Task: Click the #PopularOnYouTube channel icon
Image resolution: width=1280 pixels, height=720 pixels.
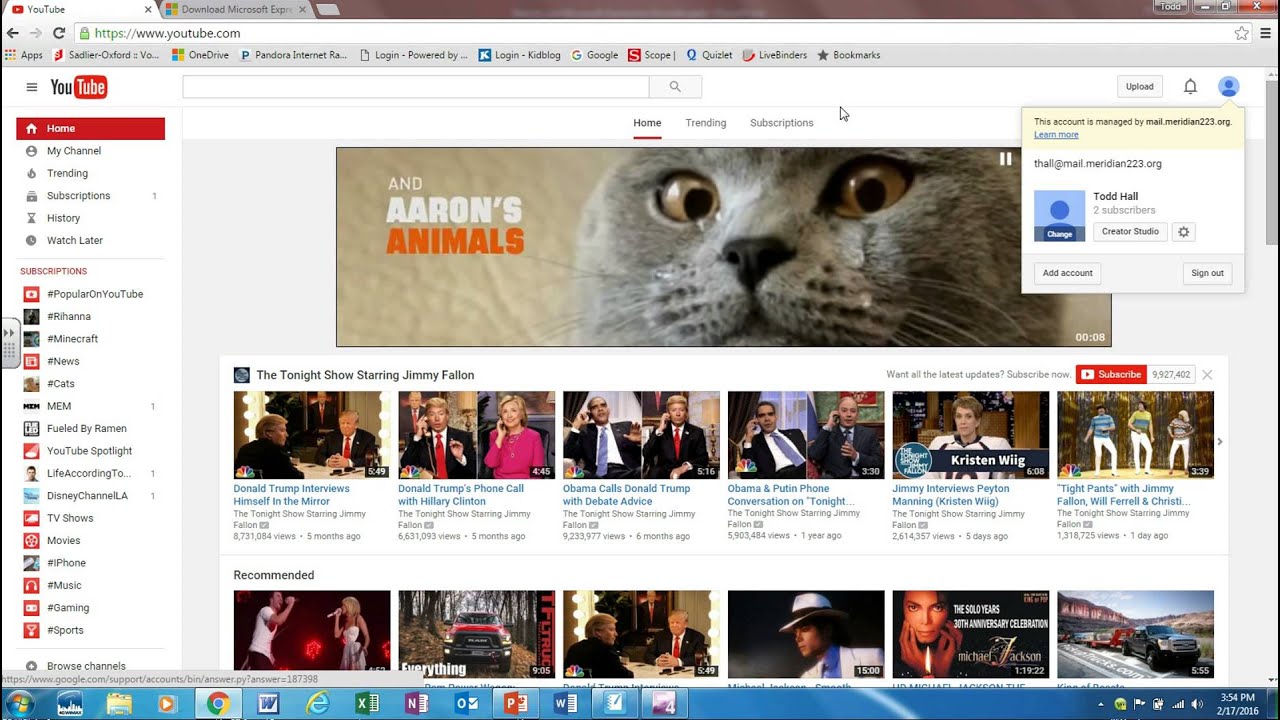Action: point(31,294)
